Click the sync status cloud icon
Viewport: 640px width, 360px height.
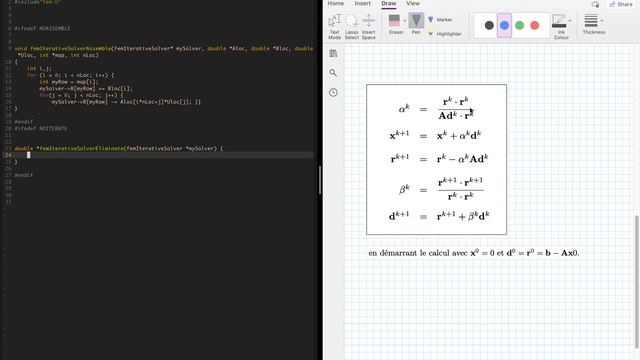[x=595, y=4]
